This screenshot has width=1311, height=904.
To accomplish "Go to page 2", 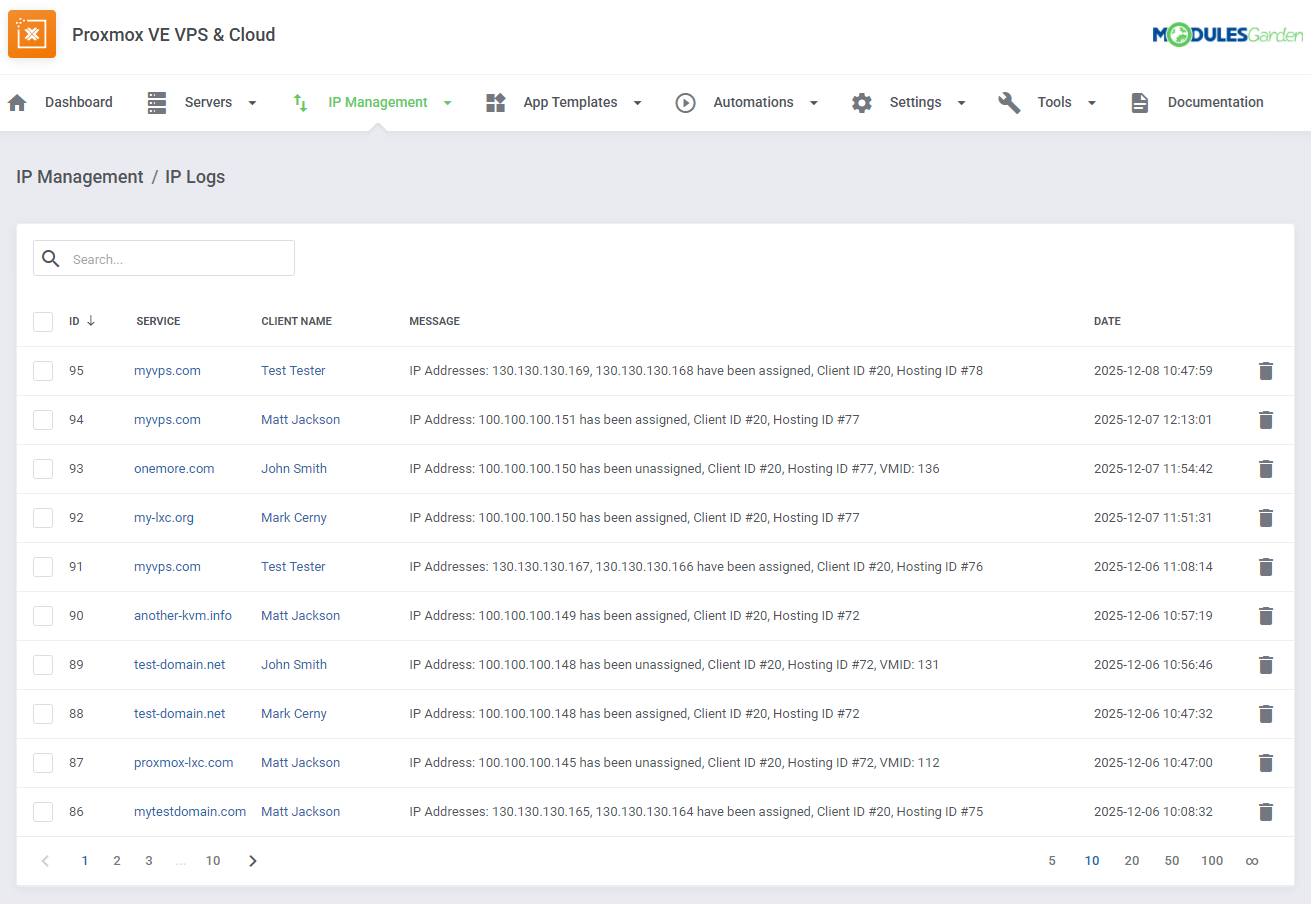I will pyautogui.click(x=117, y=861).
